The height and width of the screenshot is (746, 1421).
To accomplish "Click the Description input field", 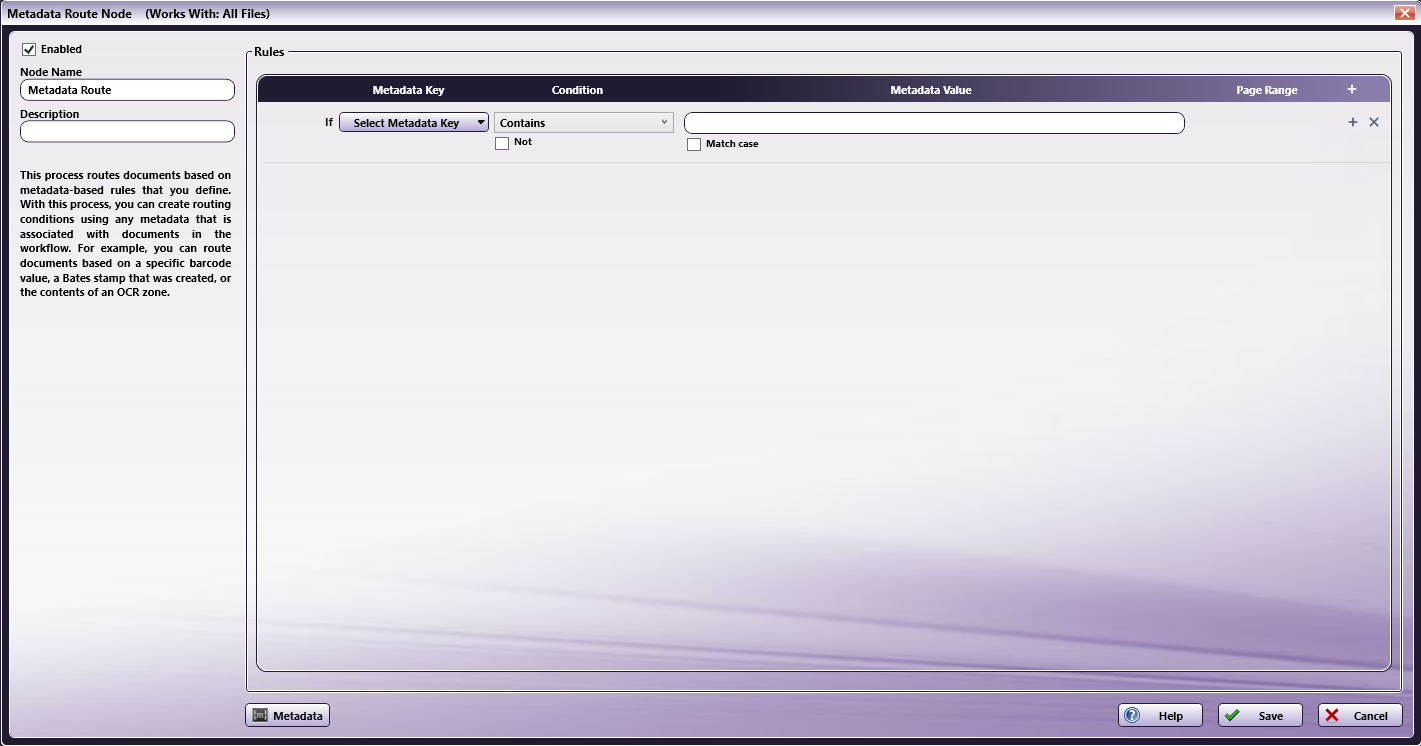I will point(127,131).
